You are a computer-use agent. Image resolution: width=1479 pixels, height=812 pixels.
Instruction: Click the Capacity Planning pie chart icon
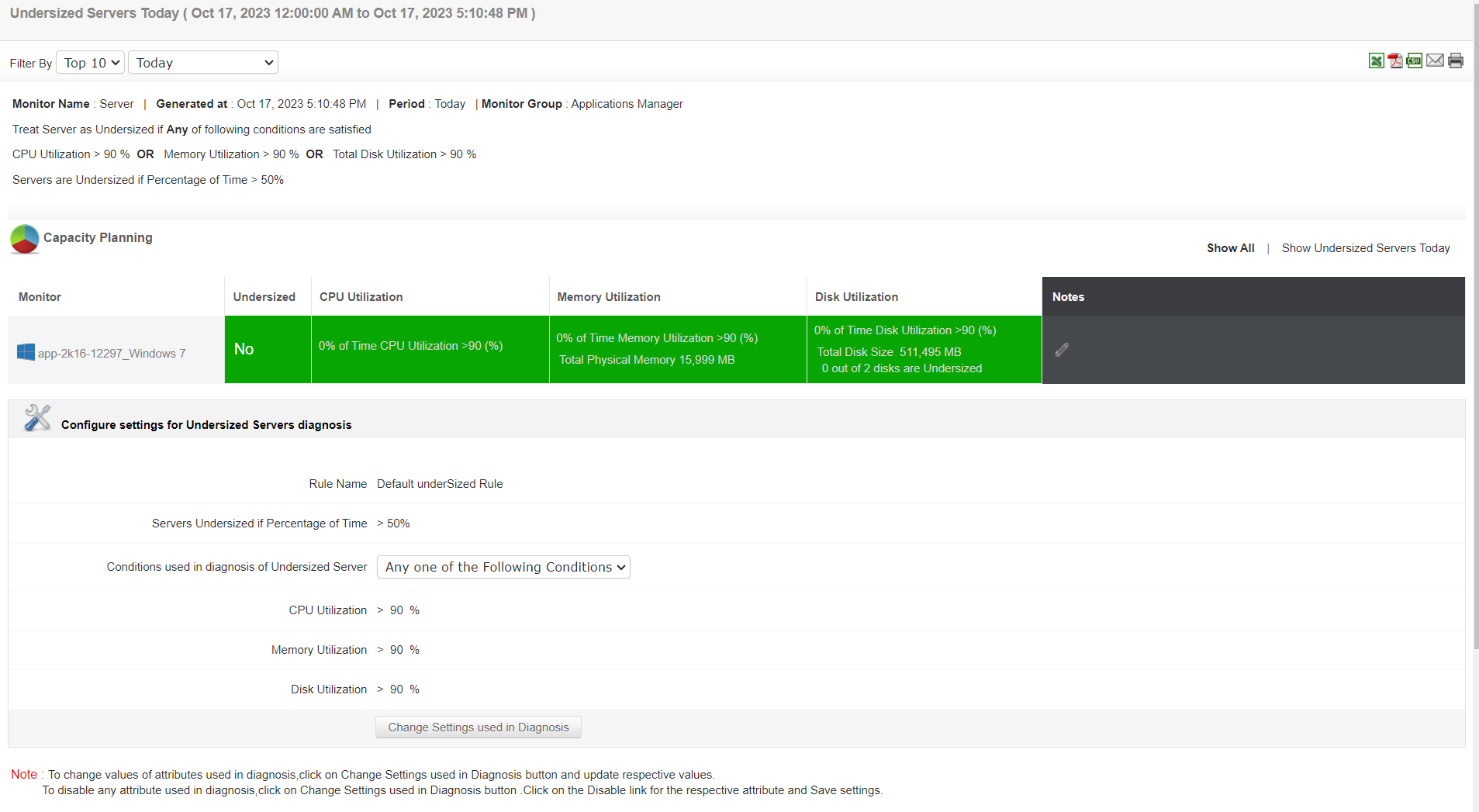click(x=25, y=239)
